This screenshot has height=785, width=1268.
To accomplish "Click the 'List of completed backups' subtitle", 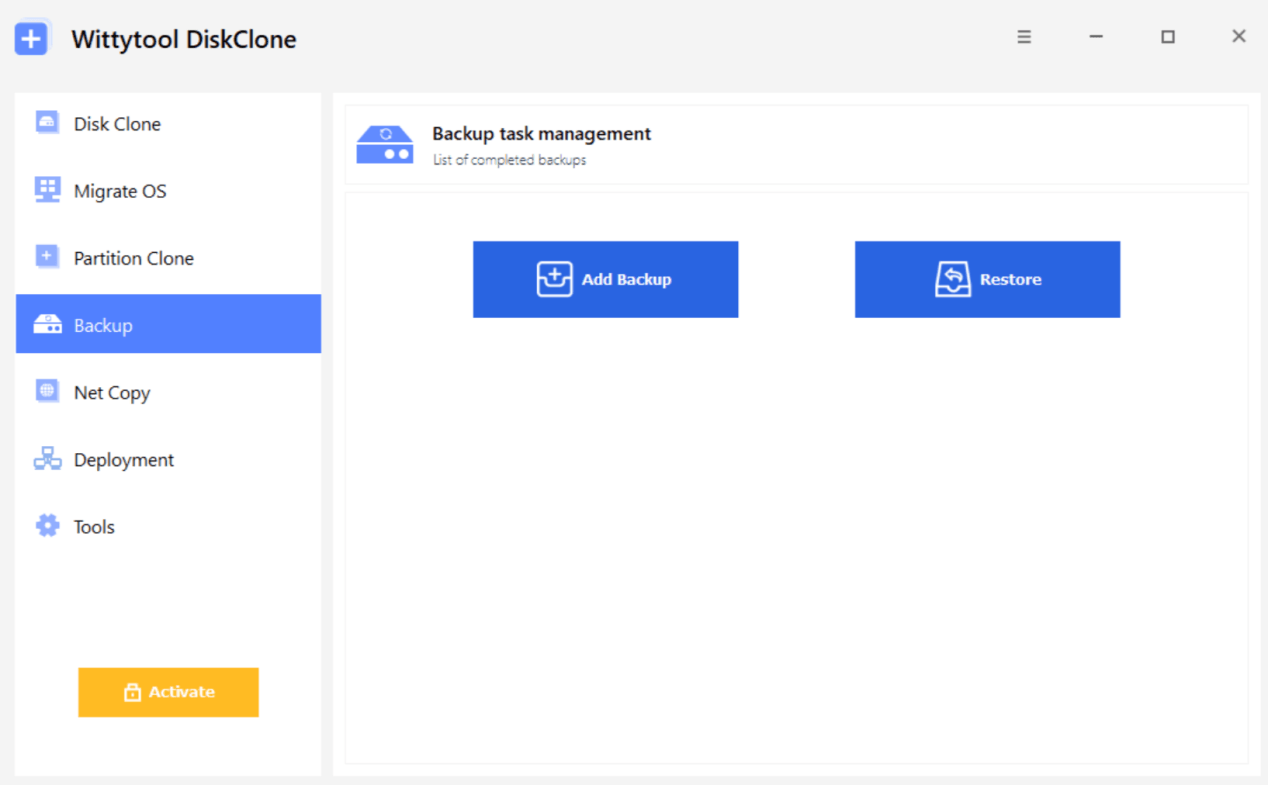I will [509, 160].
